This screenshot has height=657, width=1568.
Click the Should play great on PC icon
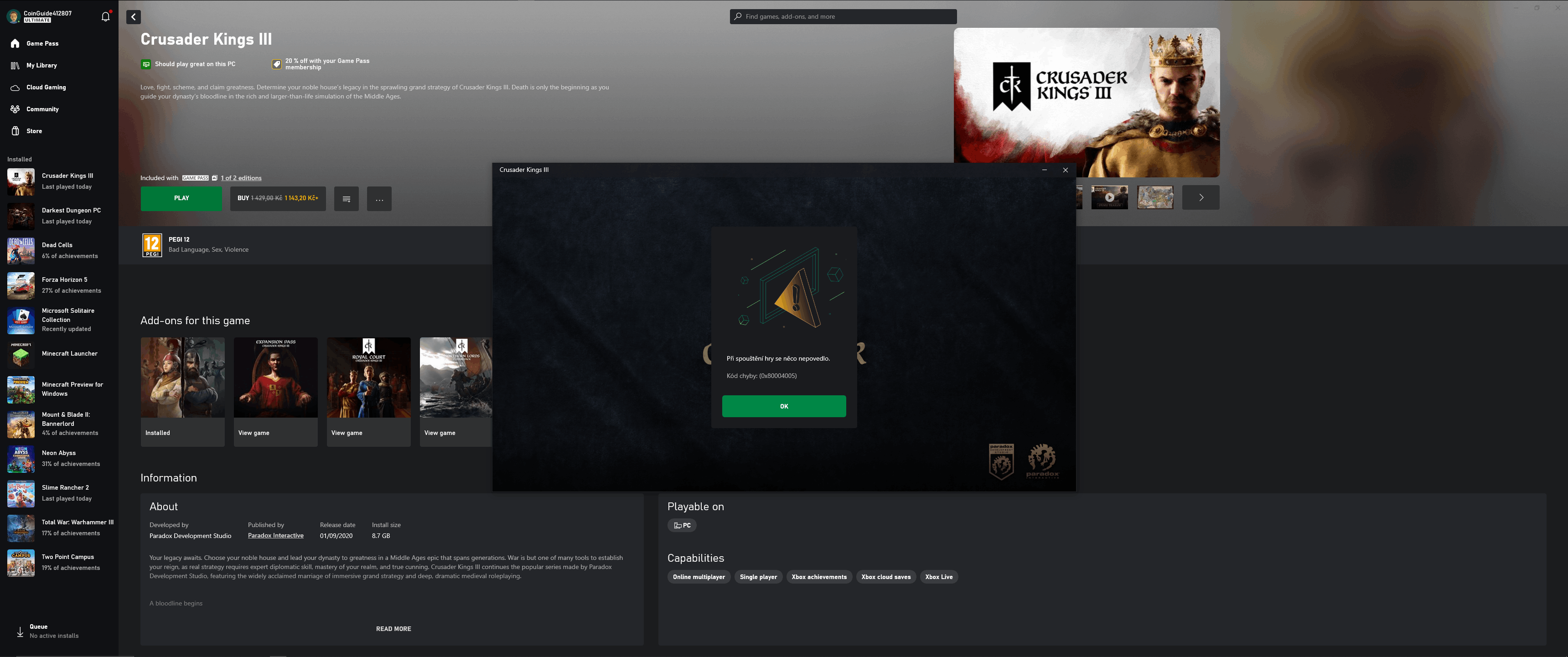pos(146,64)
